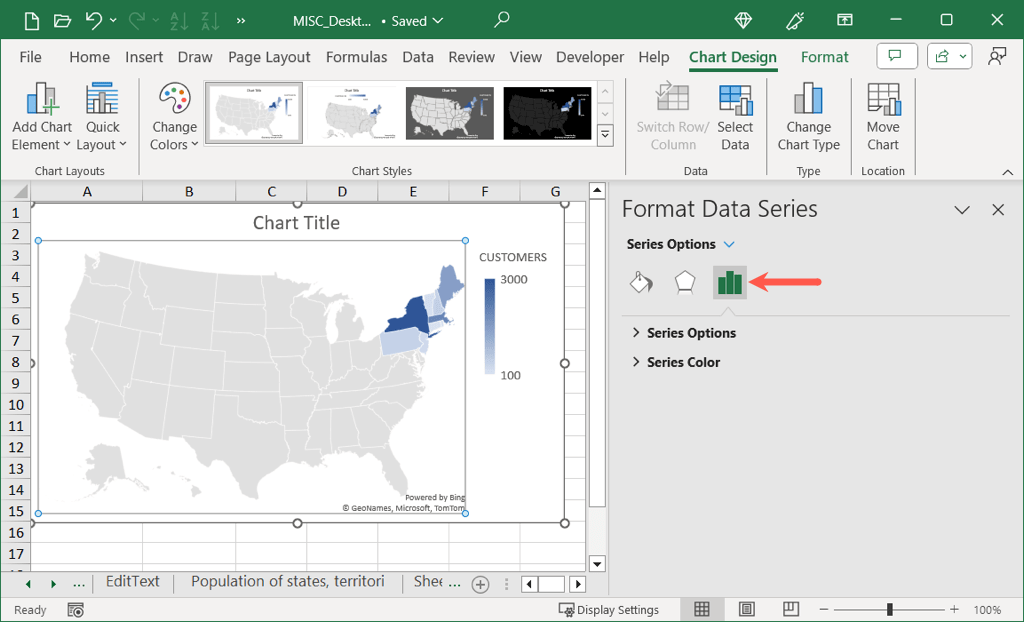This screenshot has width=1024, height=622.
Task: Expand the Series Color section
Action: pyautogui.click(x=683, y=362)
